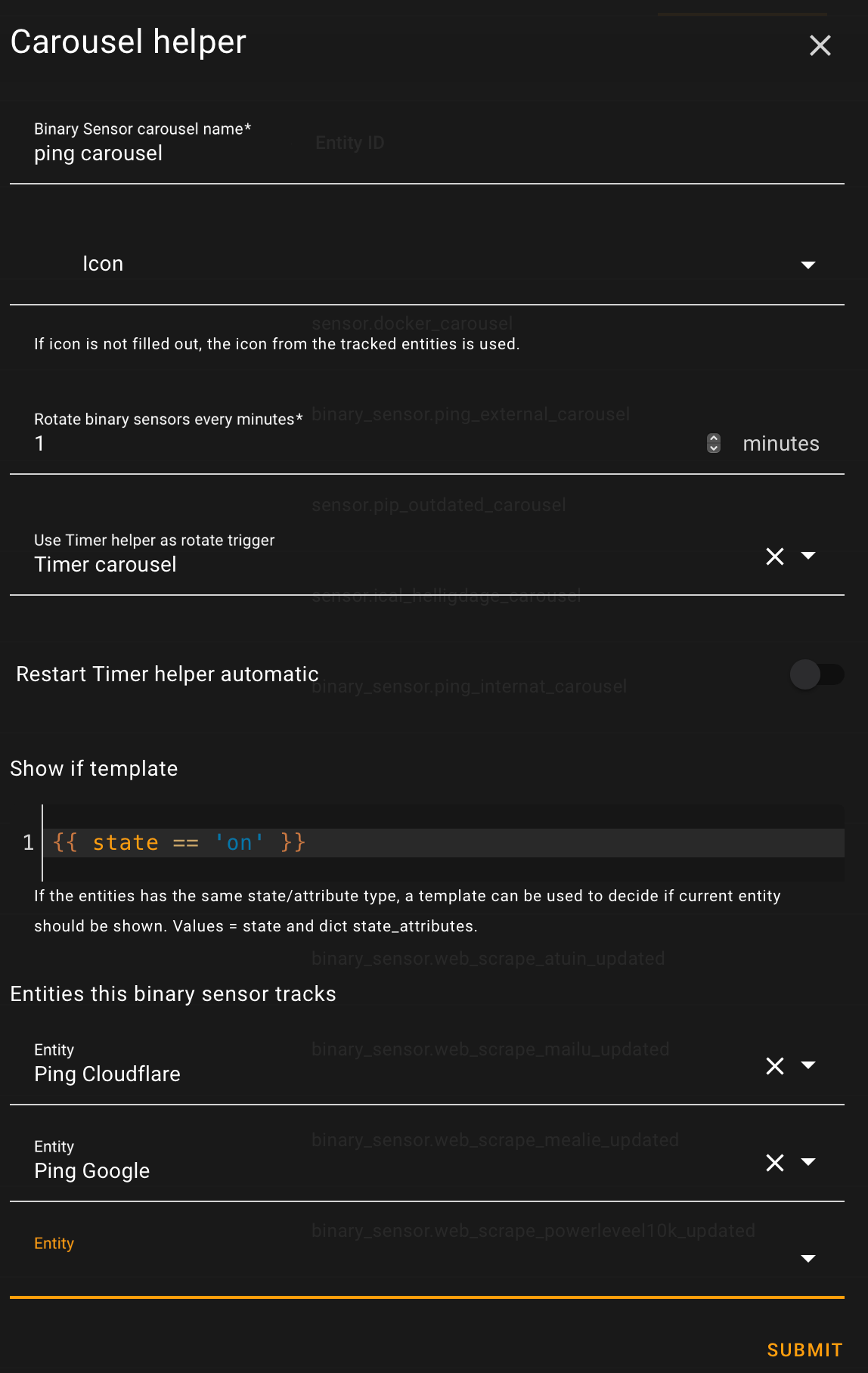Click the Ping Google entity field
Screen dimensions: 868x1373
coord(378,1170)
